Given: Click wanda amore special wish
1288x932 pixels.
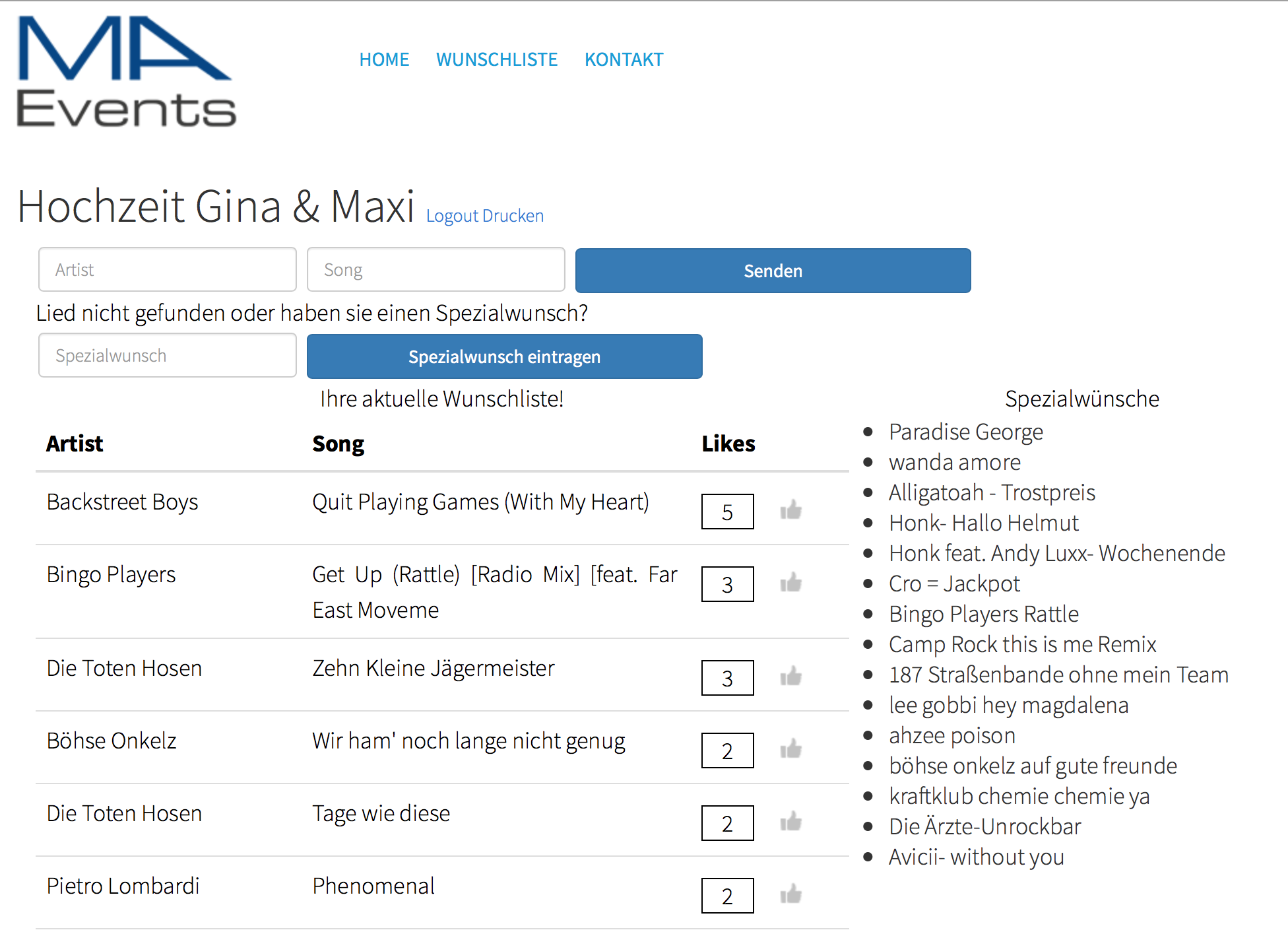Looking at the screenshot, I should click(955, 462).
